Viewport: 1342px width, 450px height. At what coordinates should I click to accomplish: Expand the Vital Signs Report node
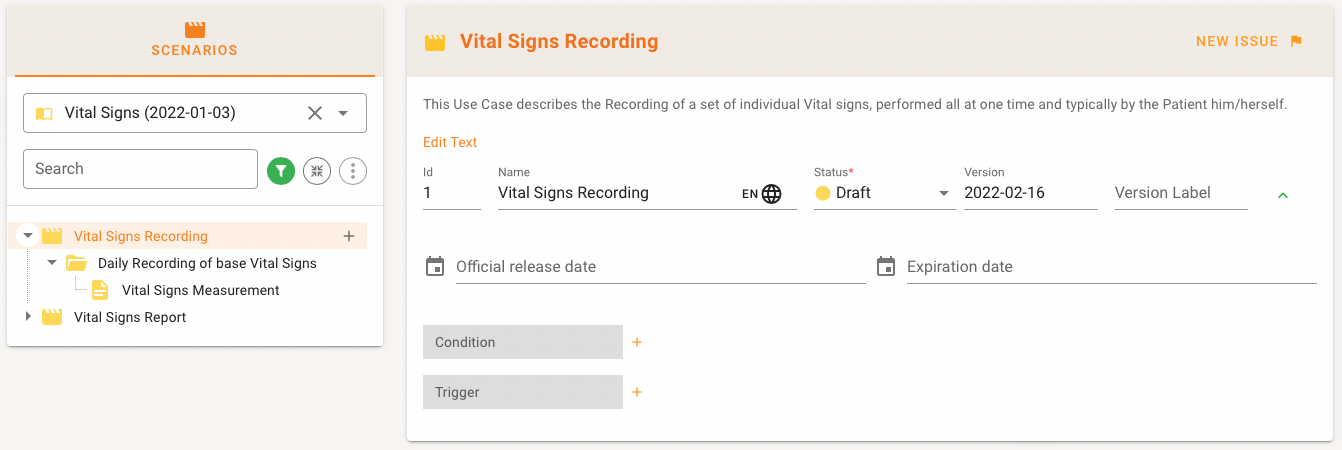pos(28,317)
